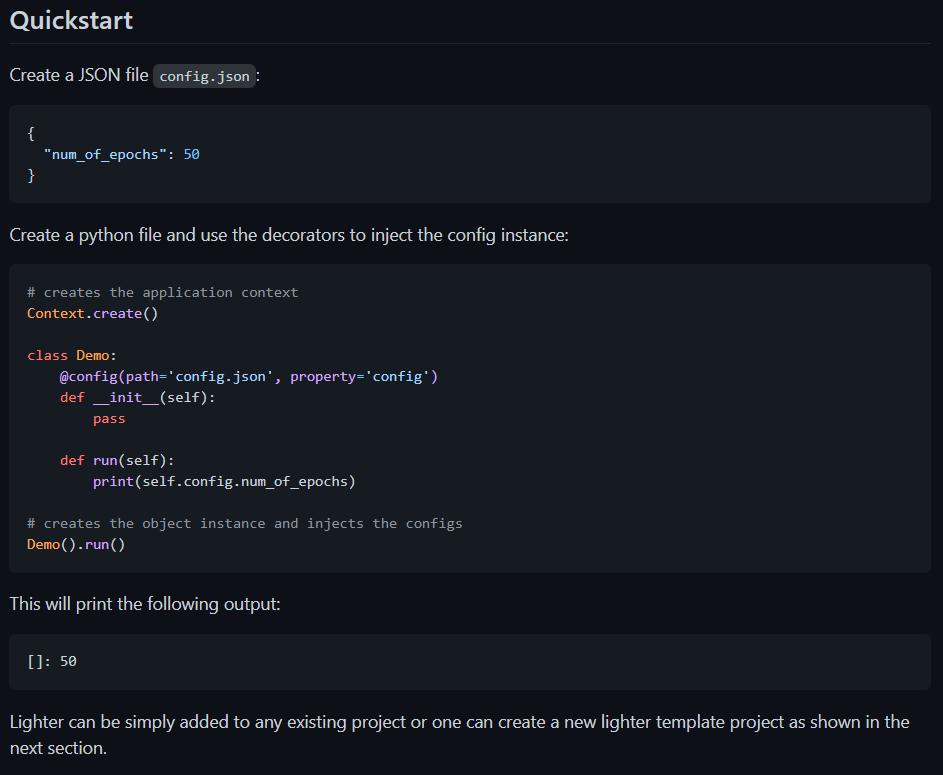Click the "class Demo:" line

point(72,355)
